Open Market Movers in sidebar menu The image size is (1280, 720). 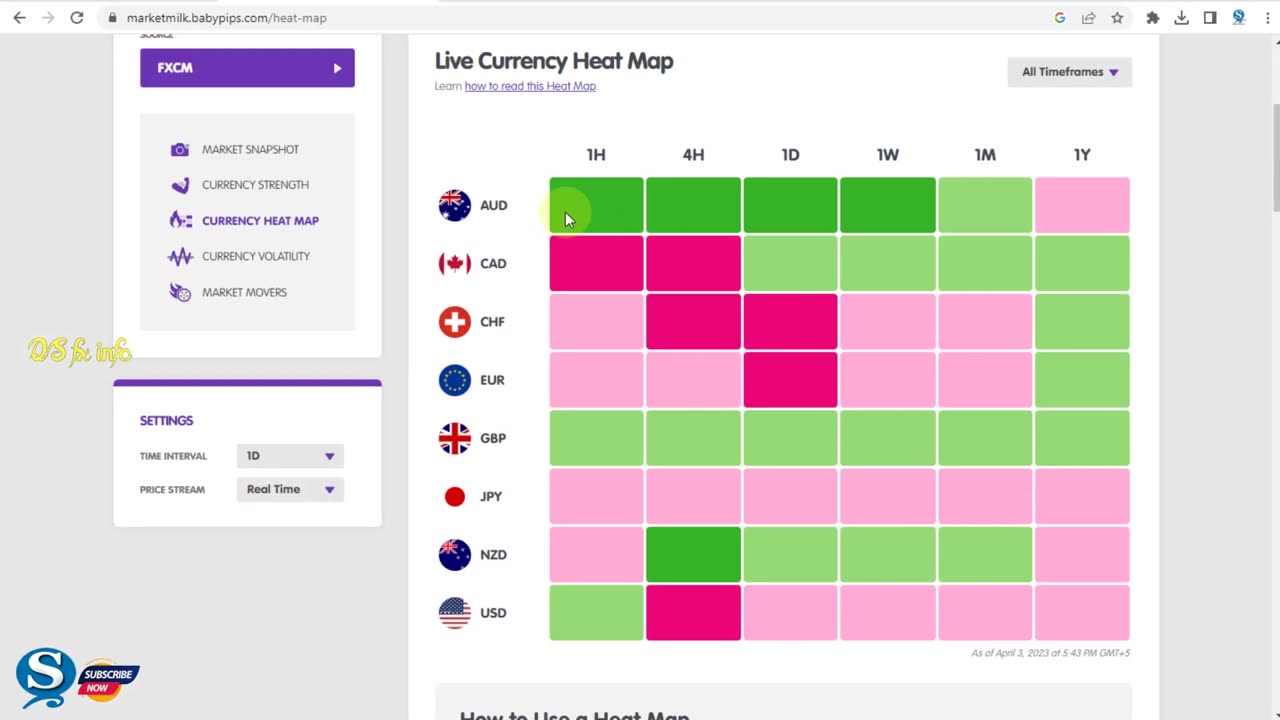click(x=244, y=292)
